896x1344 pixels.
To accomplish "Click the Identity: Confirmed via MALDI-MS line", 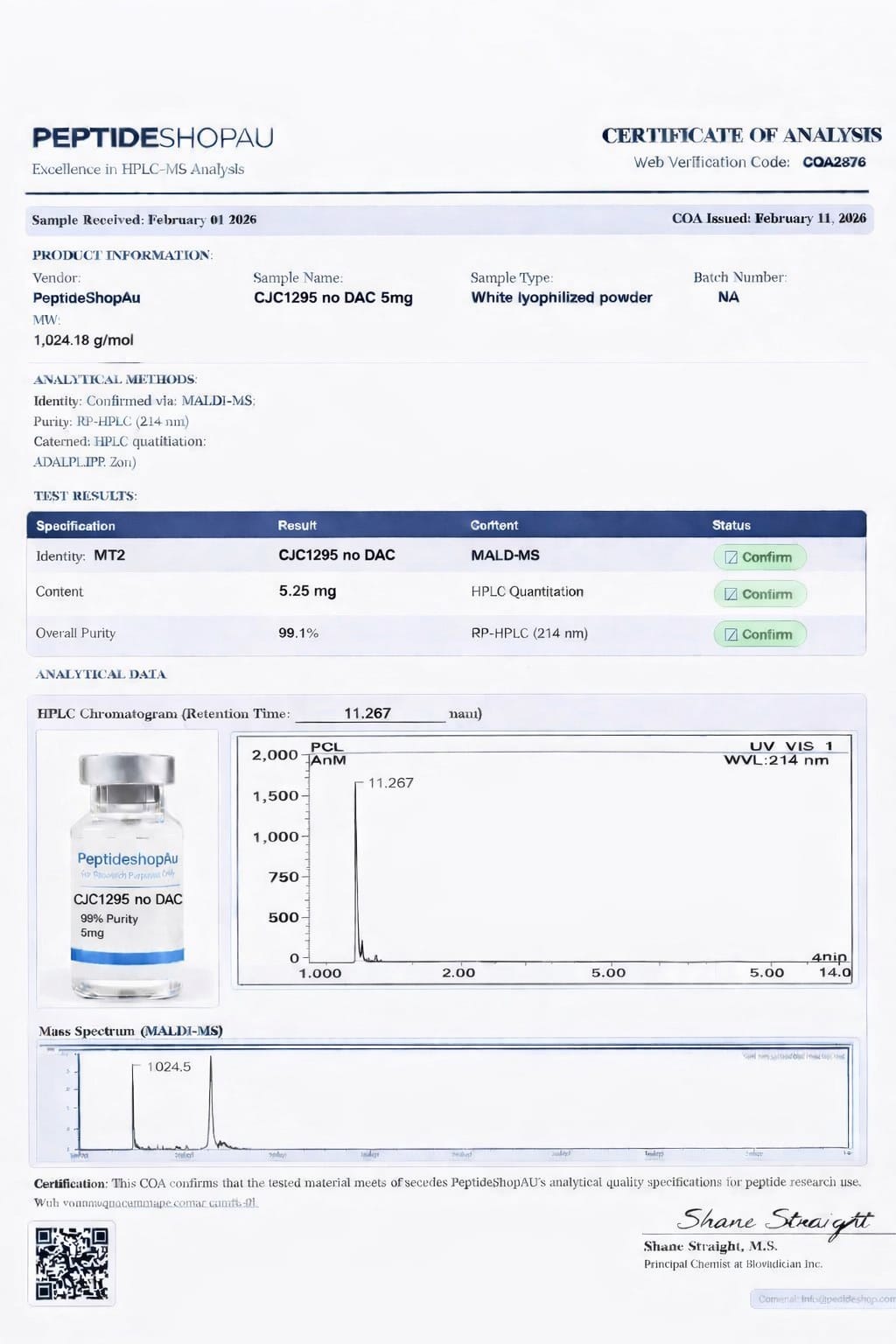I will coord(143,400).
